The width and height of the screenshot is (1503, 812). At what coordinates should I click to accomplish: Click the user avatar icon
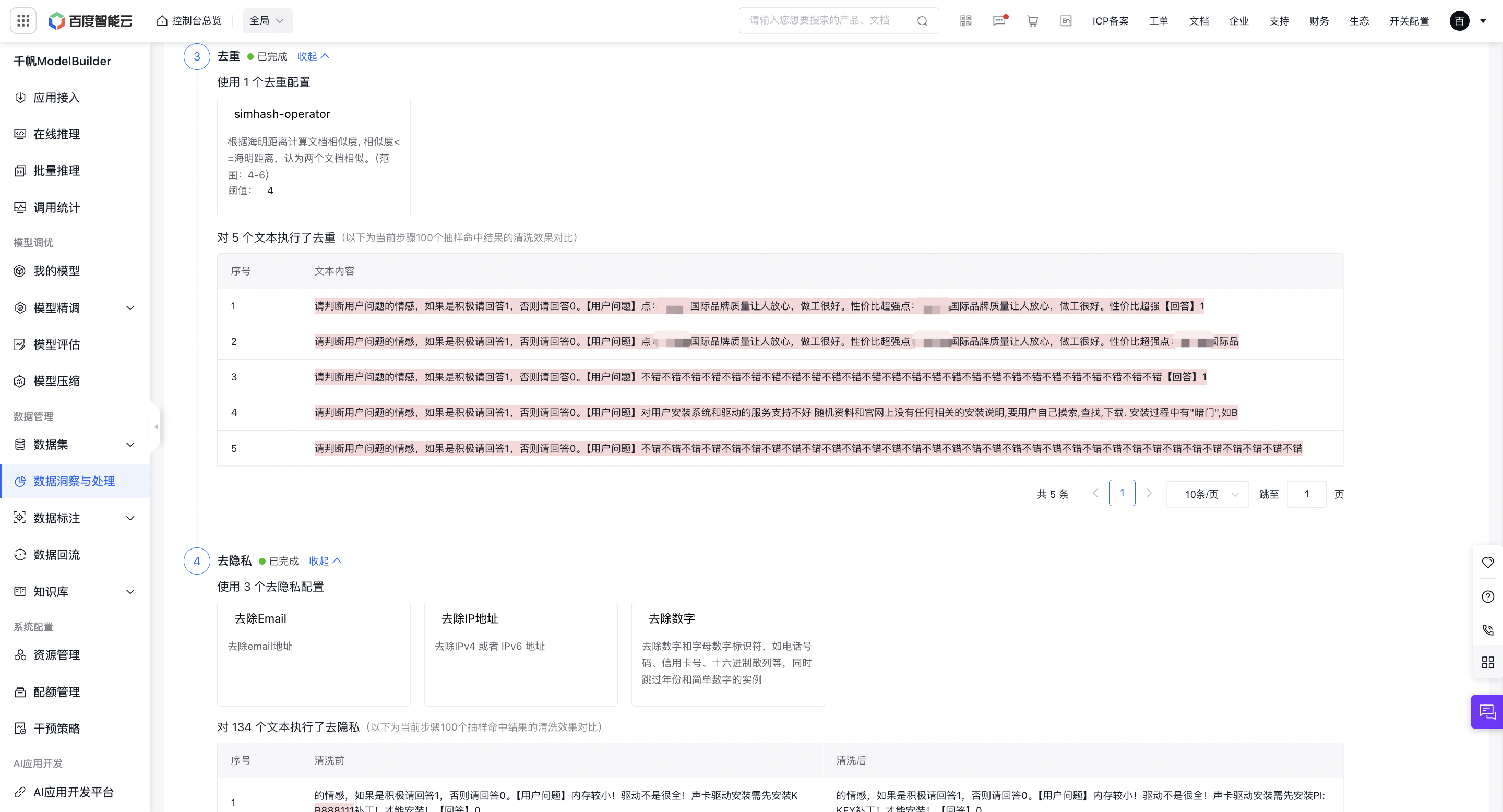(x=1459, y=21)
